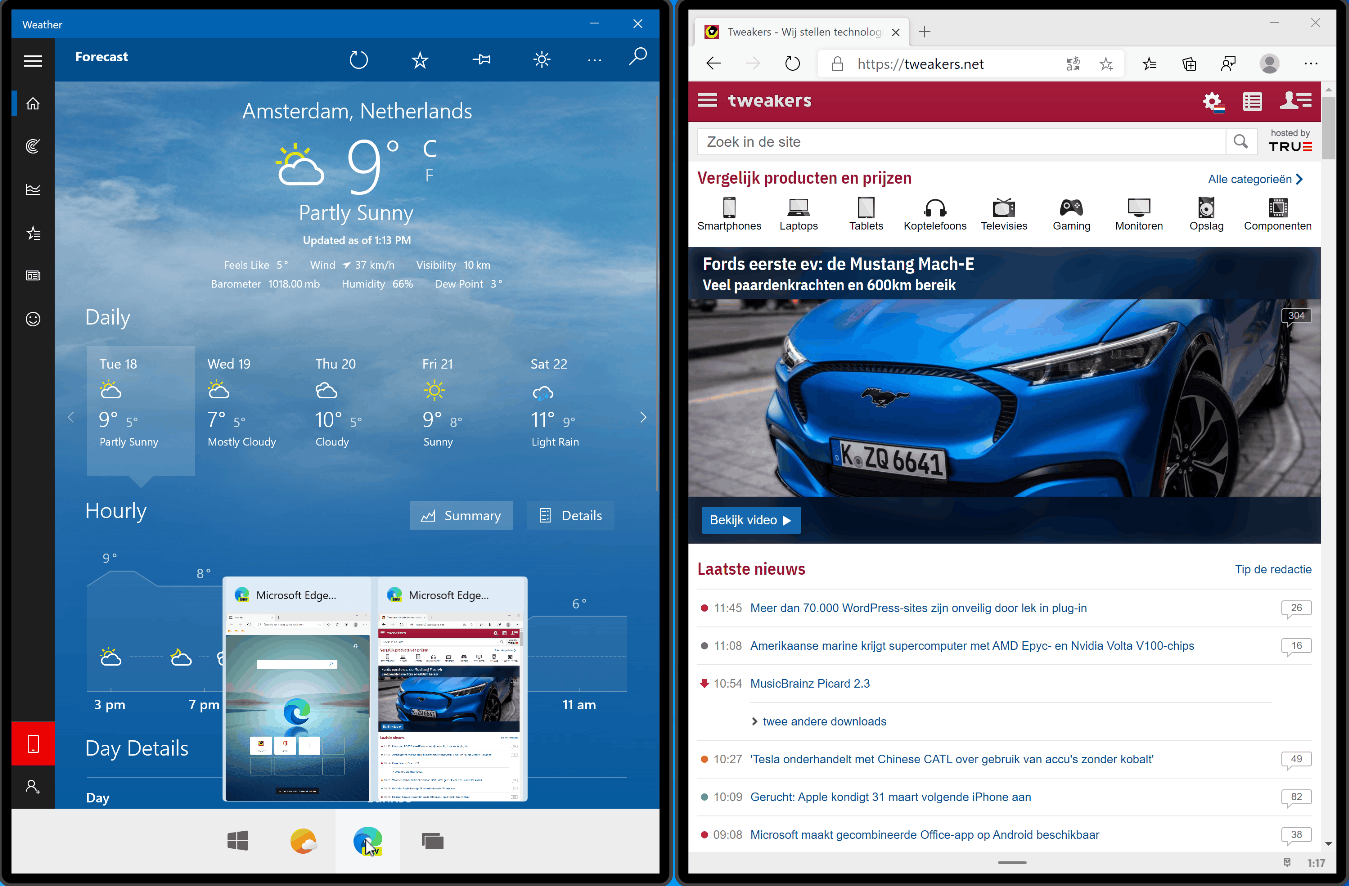The image size is (1349, 886).
Task: View Historical Weather charts in the sidebar
Action: click(x=32, y=189)
